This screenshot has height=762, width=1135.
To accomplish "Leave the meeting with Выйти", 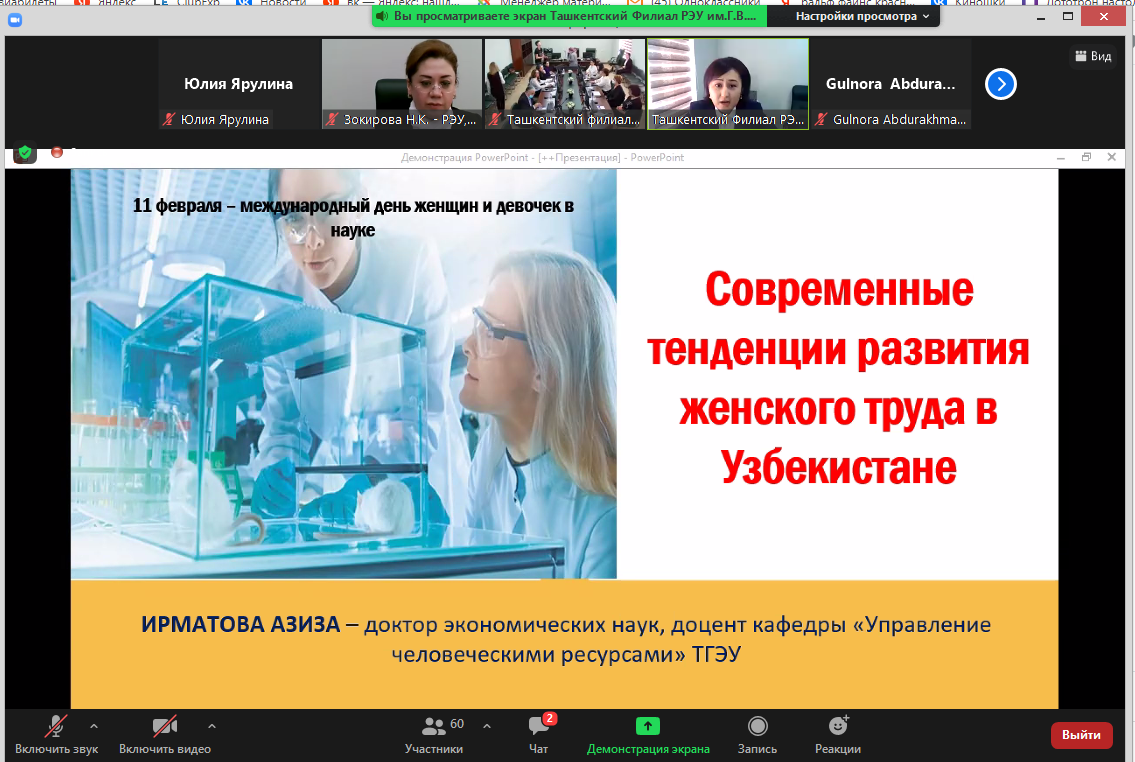I will [1081, 735].
